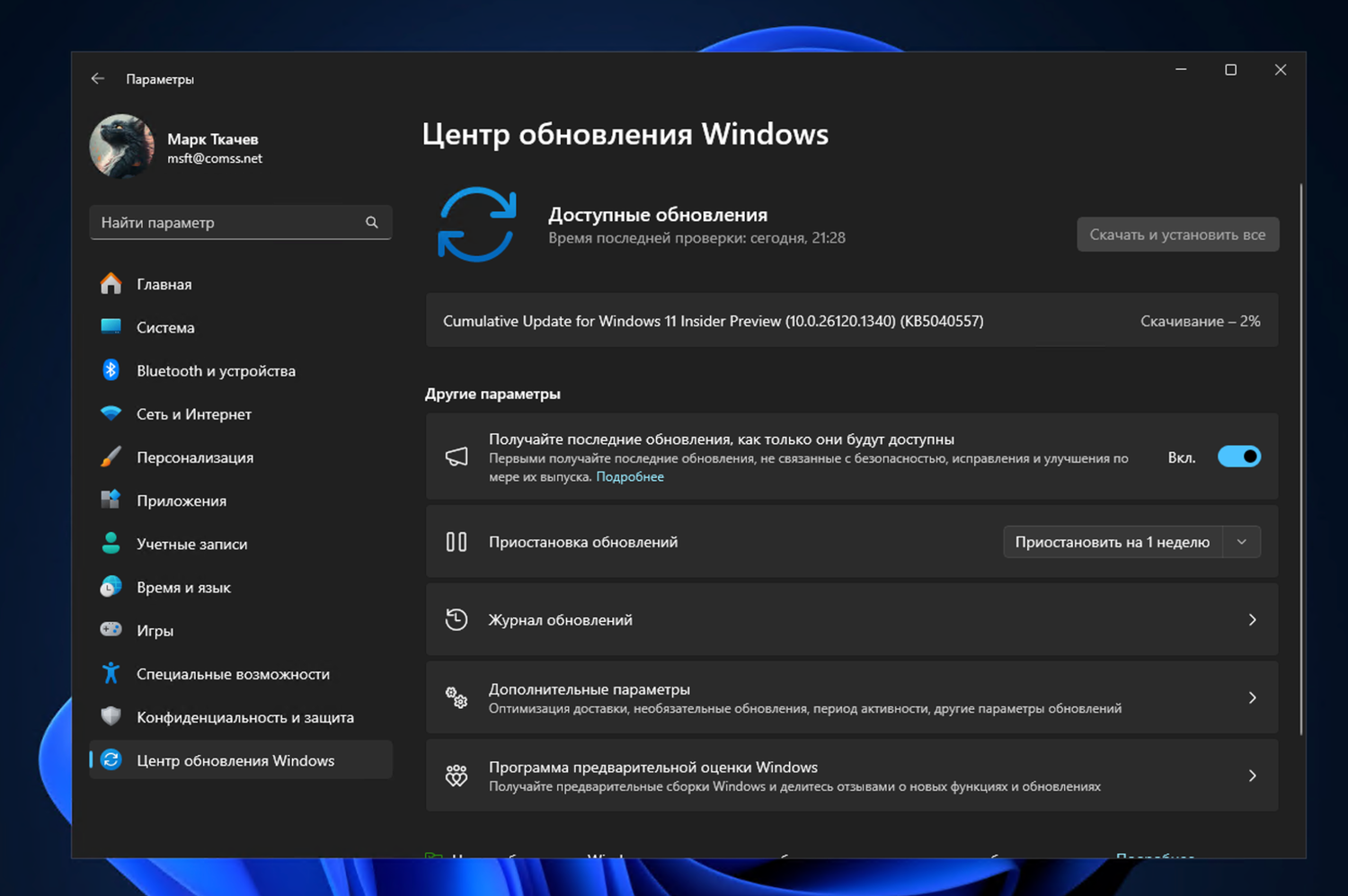Screen dimensions: 1348x896
Task: Open Дополнительные параметры
Action: click(x=852, y=697)
